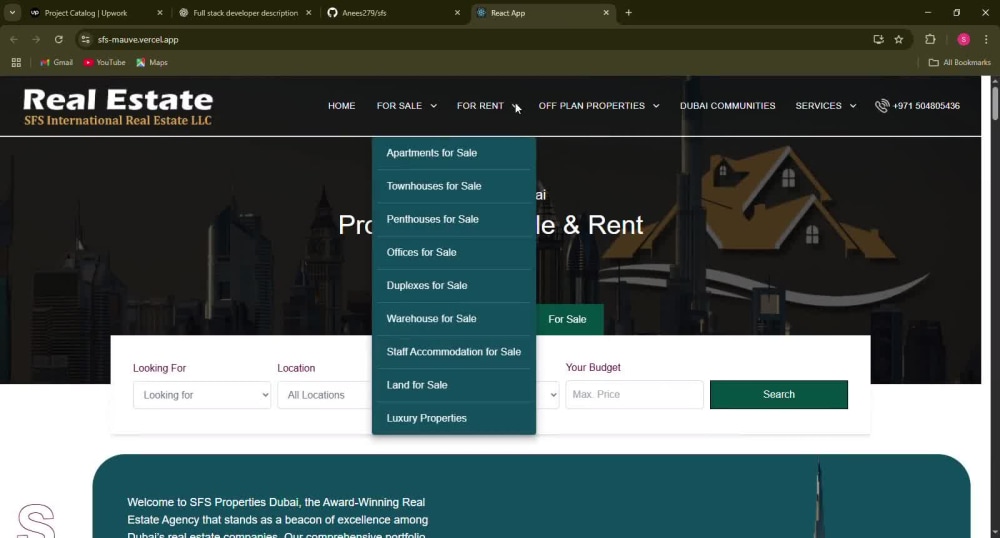The image size is (1000, 538).
Task: Install app icon in address bar
Action: point(878,40)
